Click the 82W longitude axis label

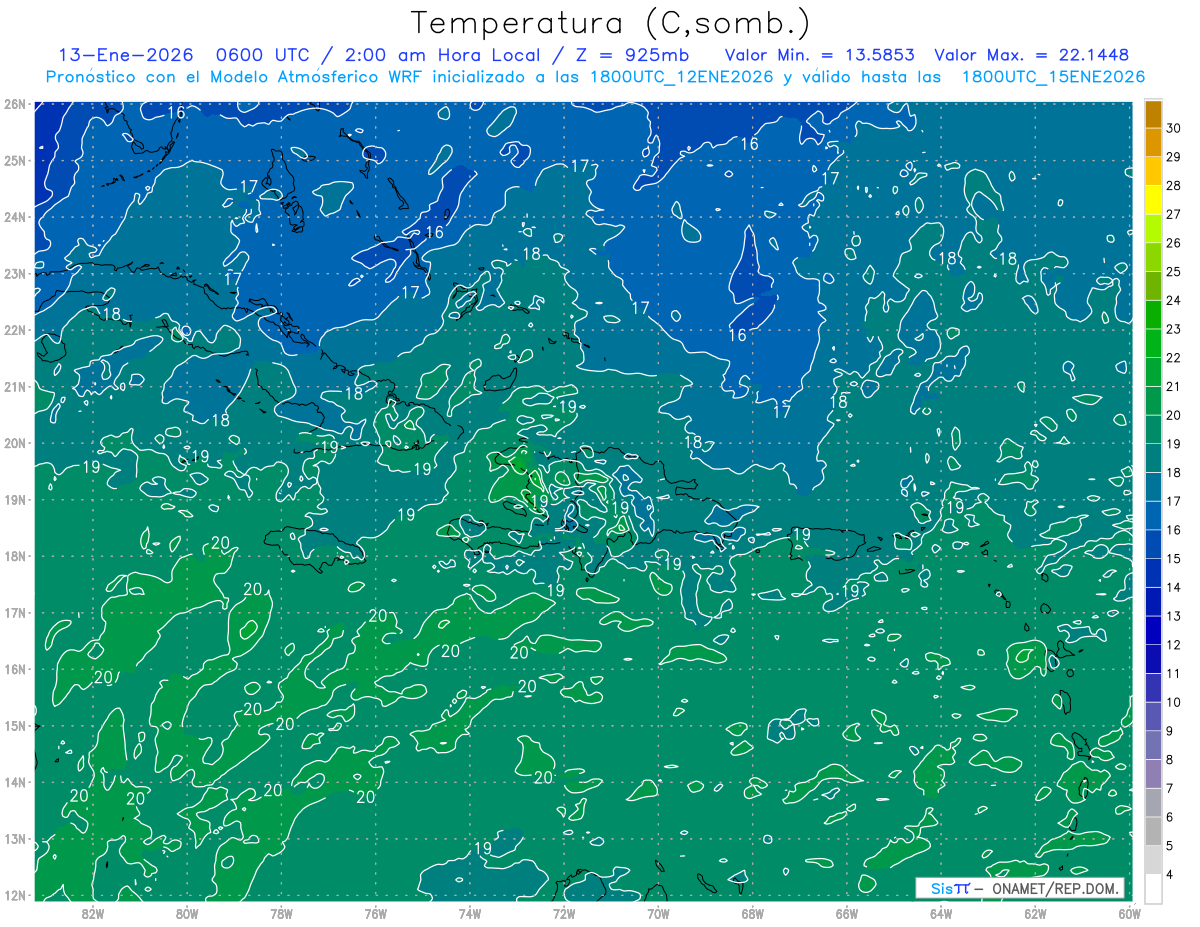point(93,913)
